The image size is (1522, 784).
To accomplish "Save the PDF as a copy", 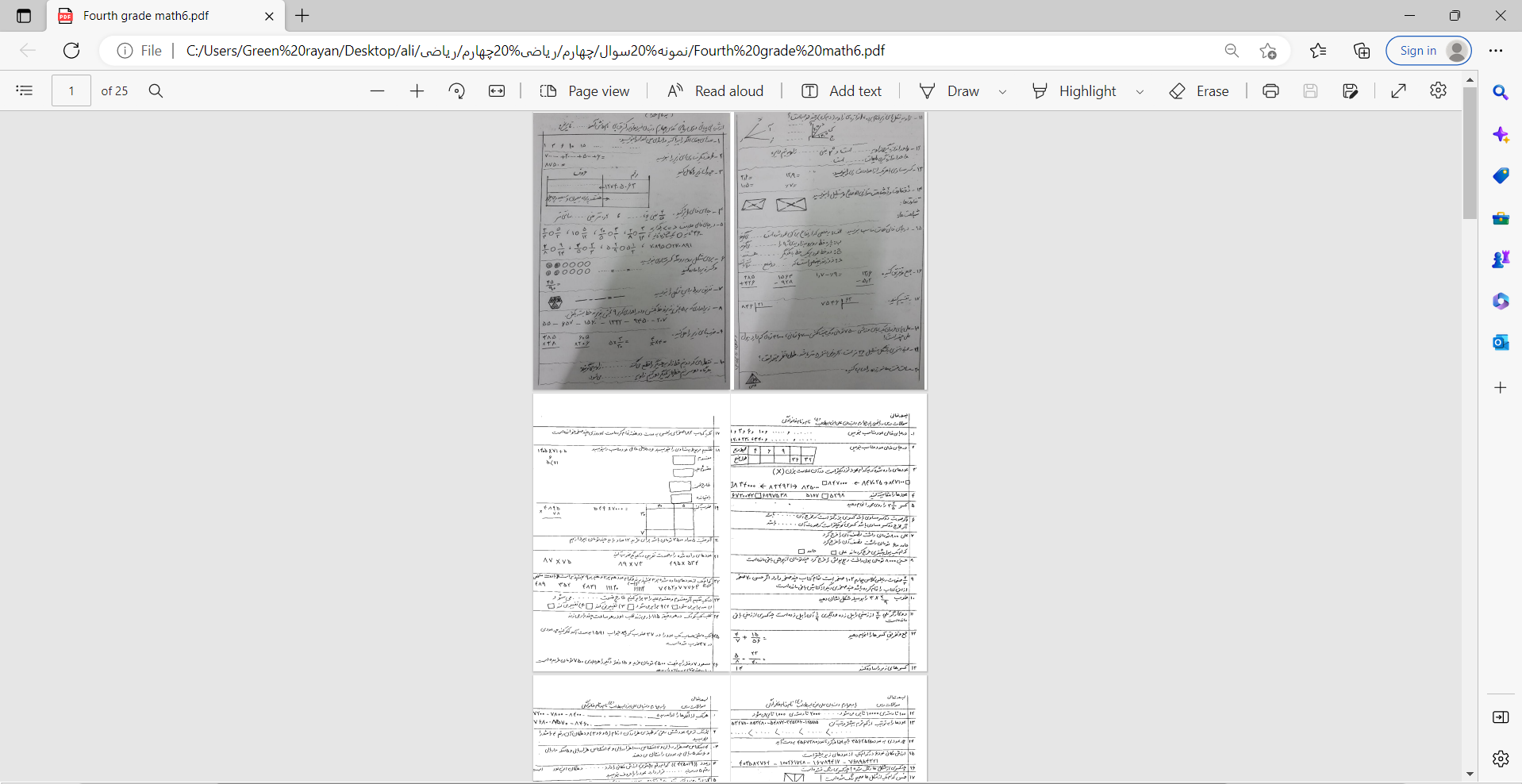I will tap(1351, 91).
